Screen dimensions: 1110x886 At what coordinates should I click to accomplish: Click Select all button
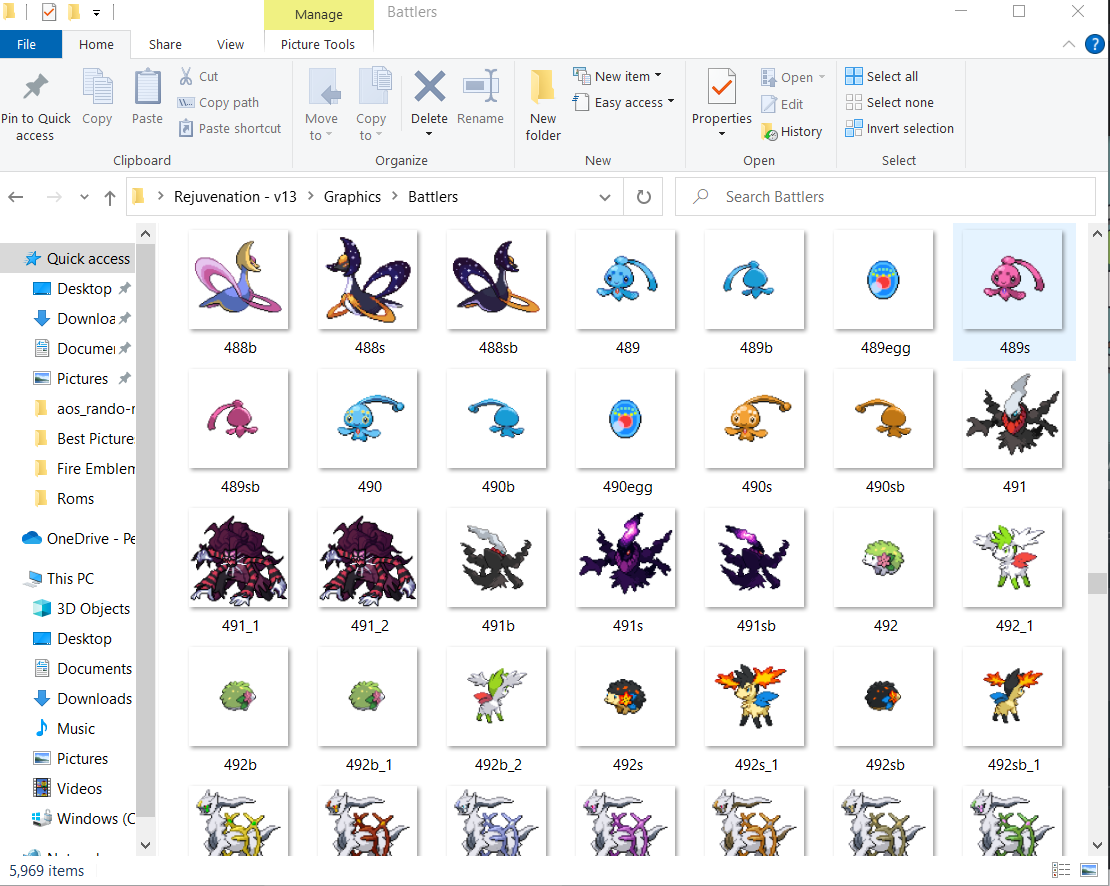[x=881, y=76]
